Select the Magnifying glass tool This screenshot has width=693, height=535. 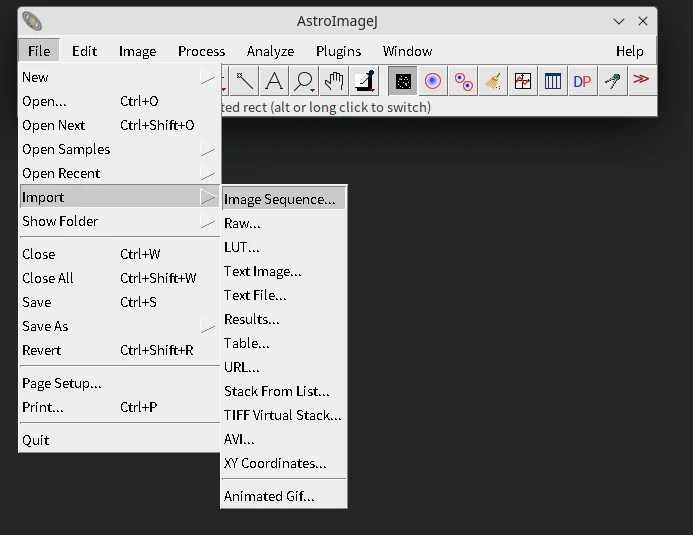304,81
